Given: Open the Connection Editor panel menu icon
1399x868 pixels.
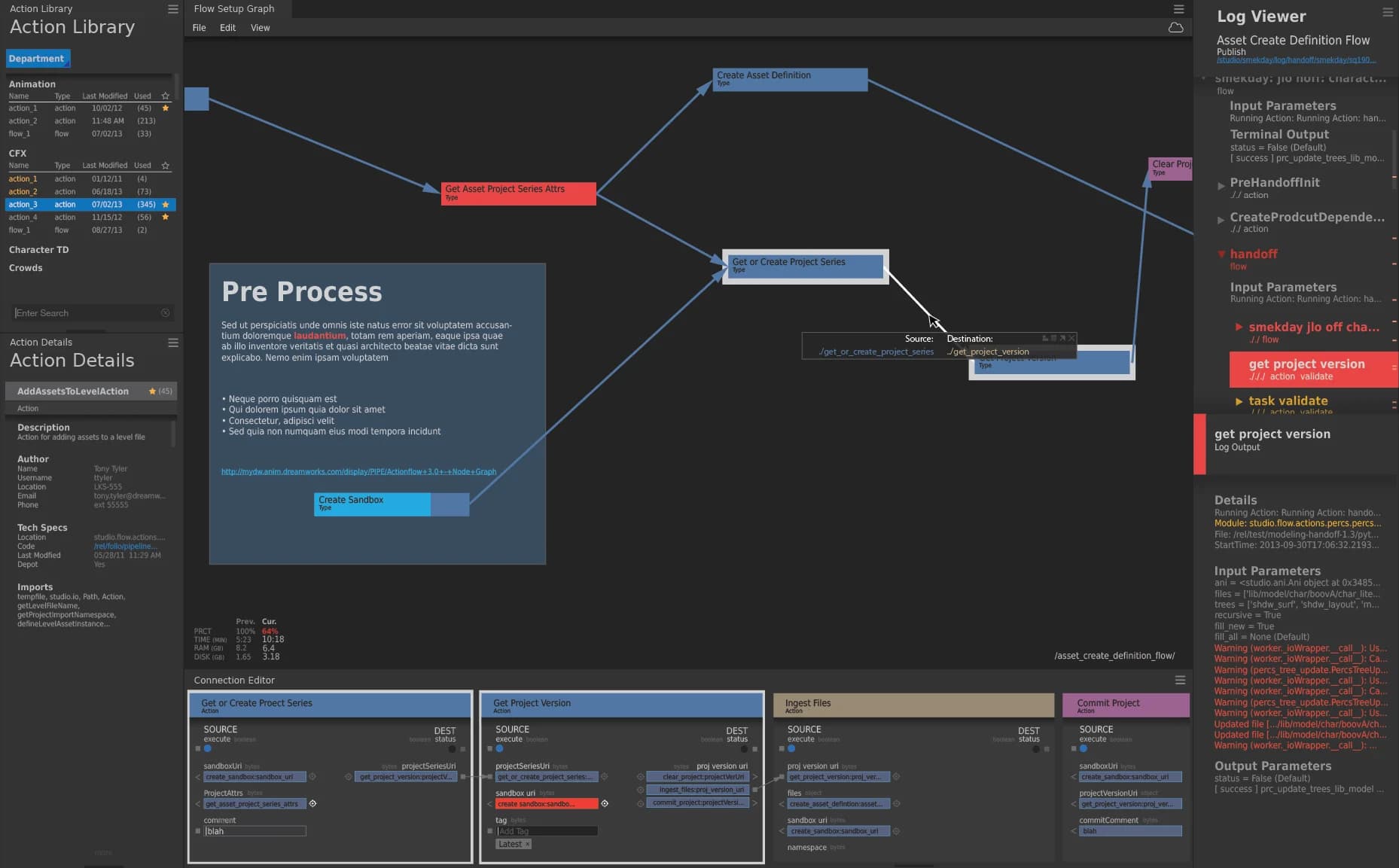Looking at the screenshot, I should (1180, 680).
